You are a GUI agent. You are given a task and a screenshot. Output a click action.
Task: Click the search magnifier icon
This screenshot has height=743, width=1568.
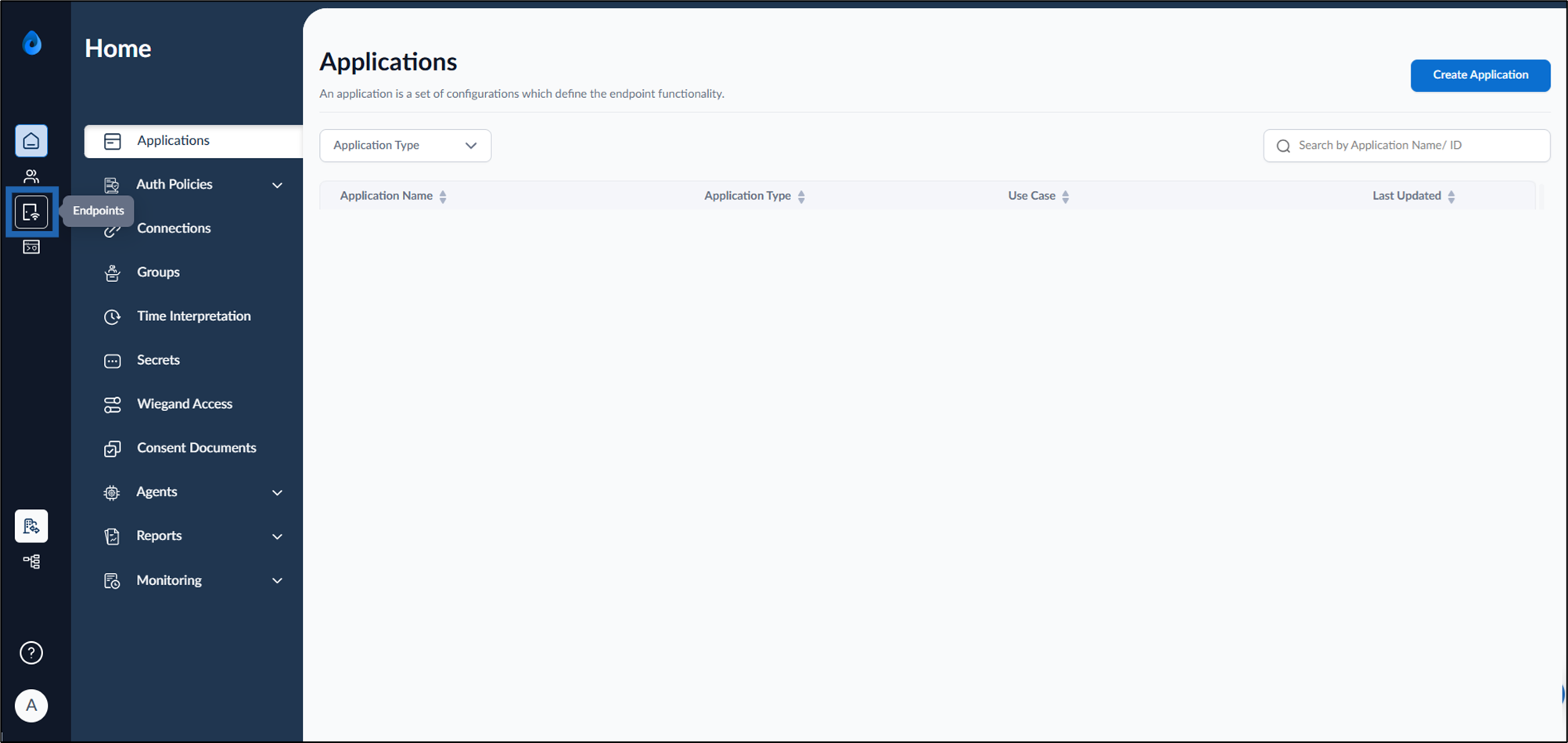1283,146
